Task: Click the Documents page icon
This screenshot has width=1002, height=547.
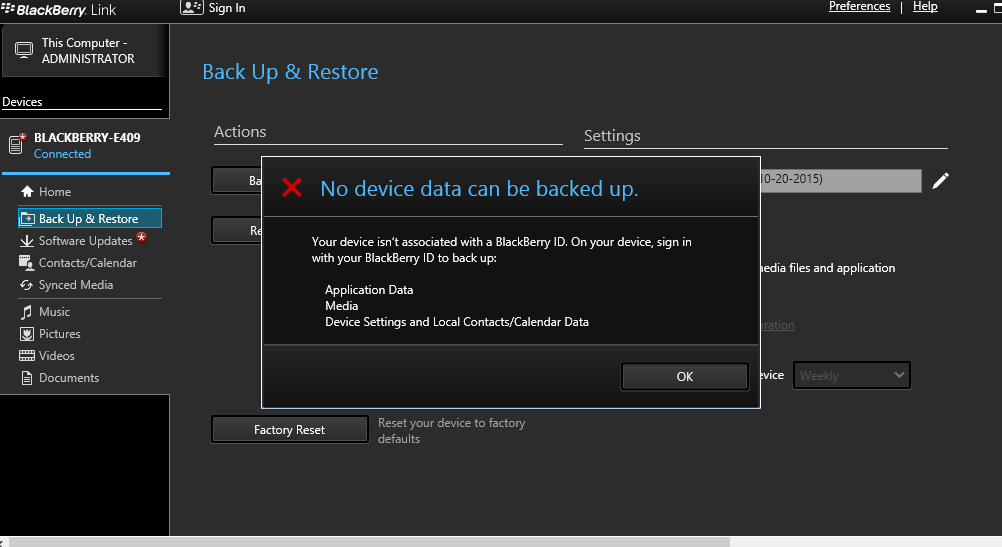Action: [27, 378]
